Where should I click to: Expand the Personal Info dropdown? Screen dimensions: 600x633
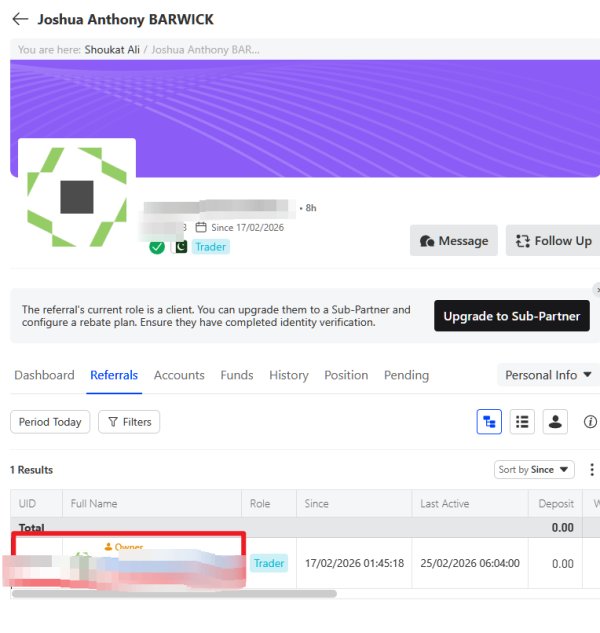pyautogui.click(x=548, y=375)
